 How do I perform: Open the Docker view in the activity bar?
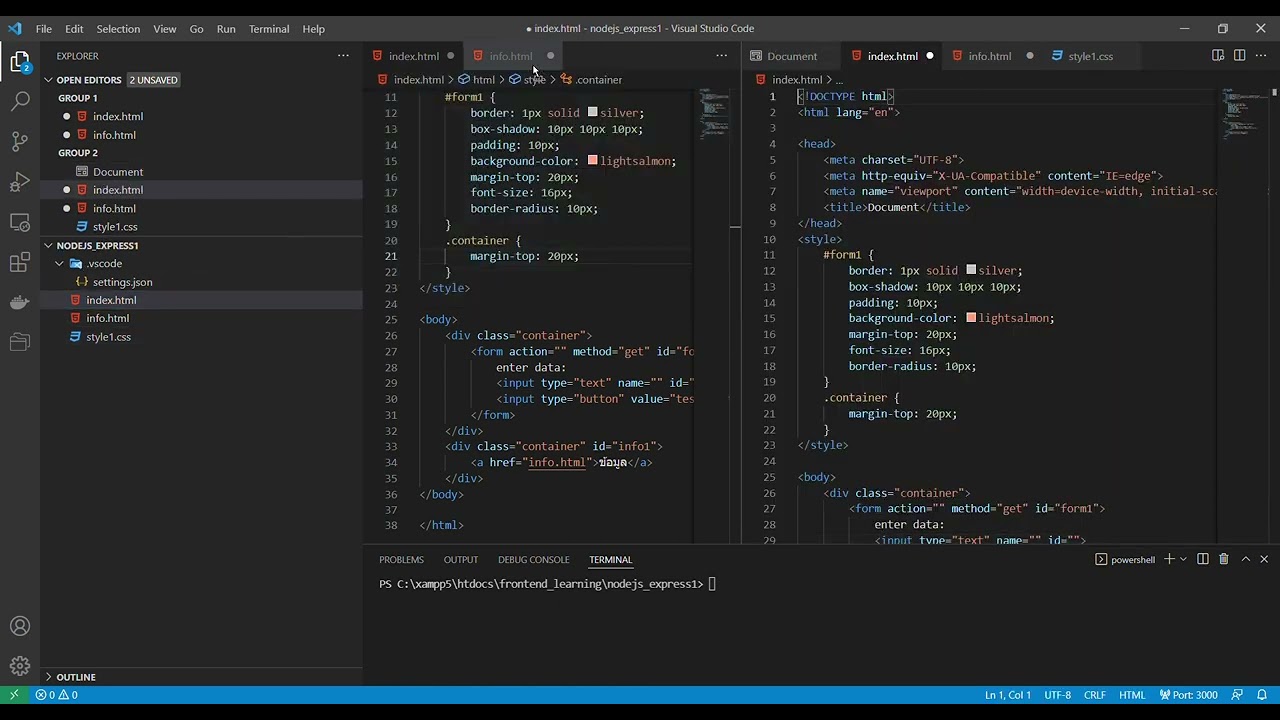click(x=20, y=302)
